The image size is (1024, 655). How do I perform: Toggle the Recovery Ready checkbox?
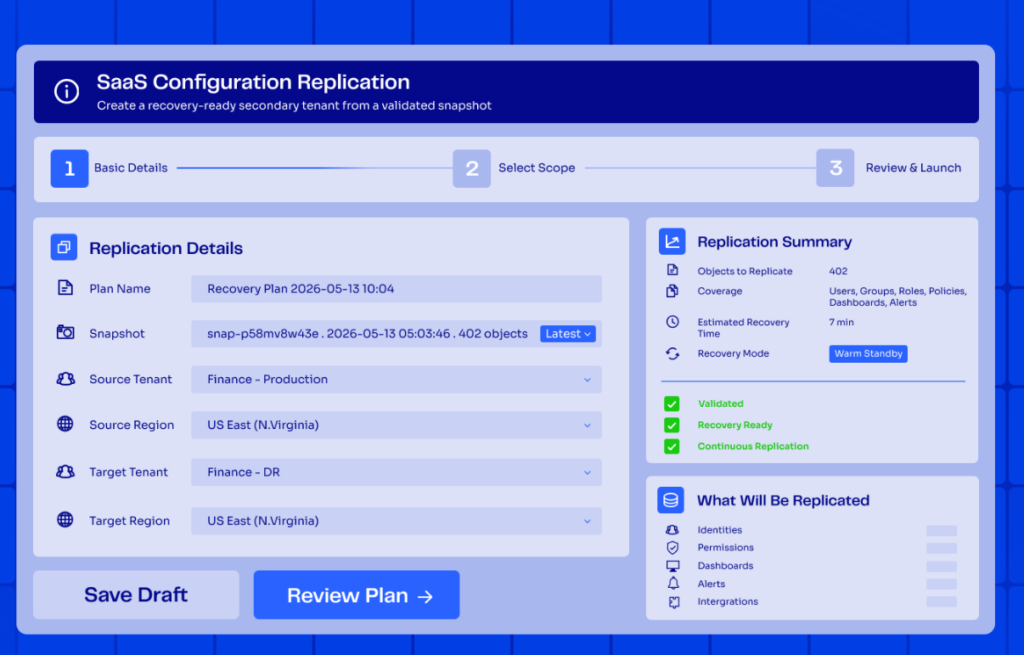point(671,425)
